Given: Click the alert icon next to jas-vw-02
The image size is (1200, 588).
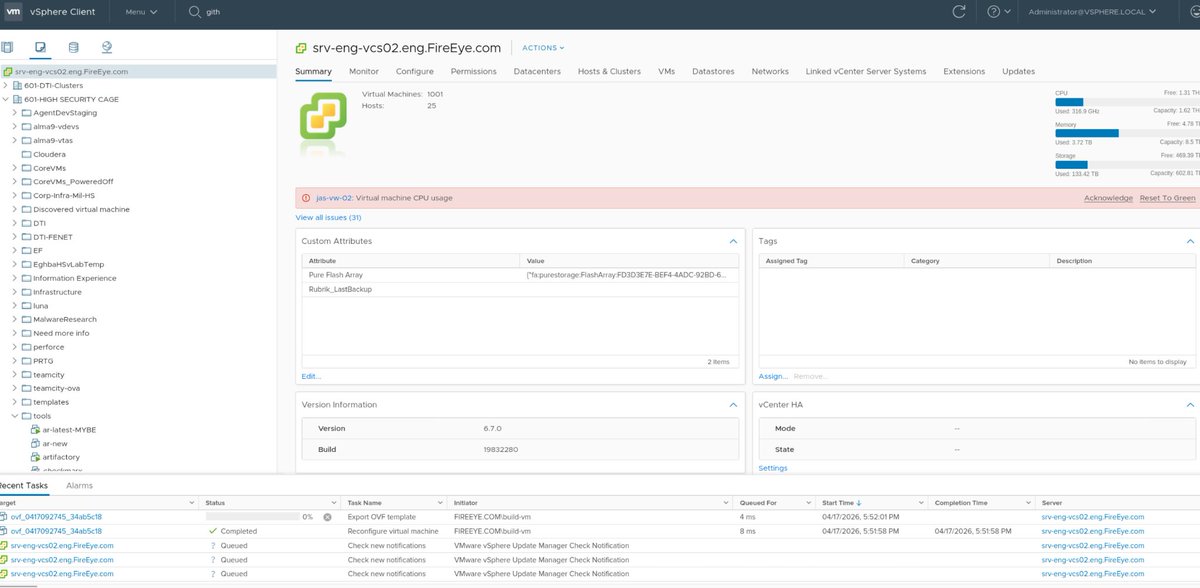Looking at the screenshot, I should 305,198.
